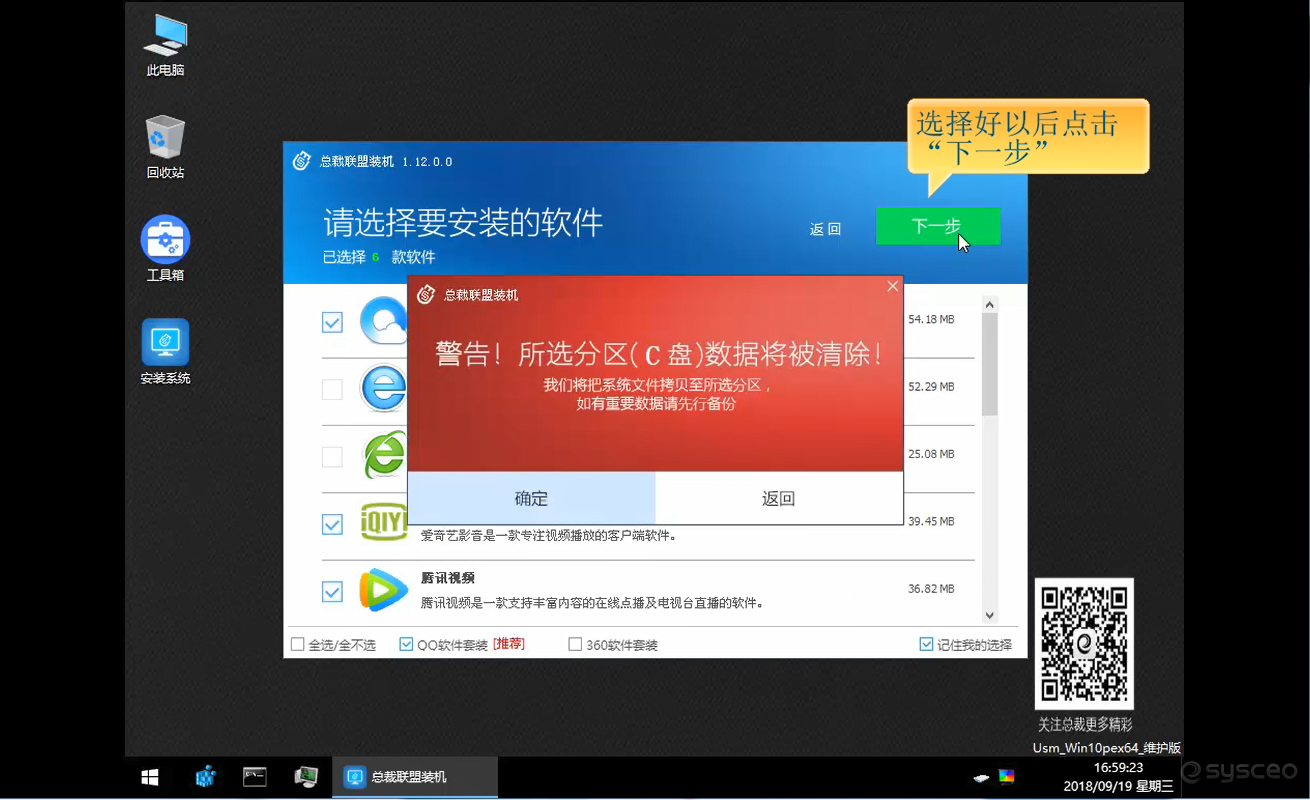Click the 54.18 MB size text
The width and height of the screenshot is (1310, 800).
pyautogui.click(x=931, y=319)
